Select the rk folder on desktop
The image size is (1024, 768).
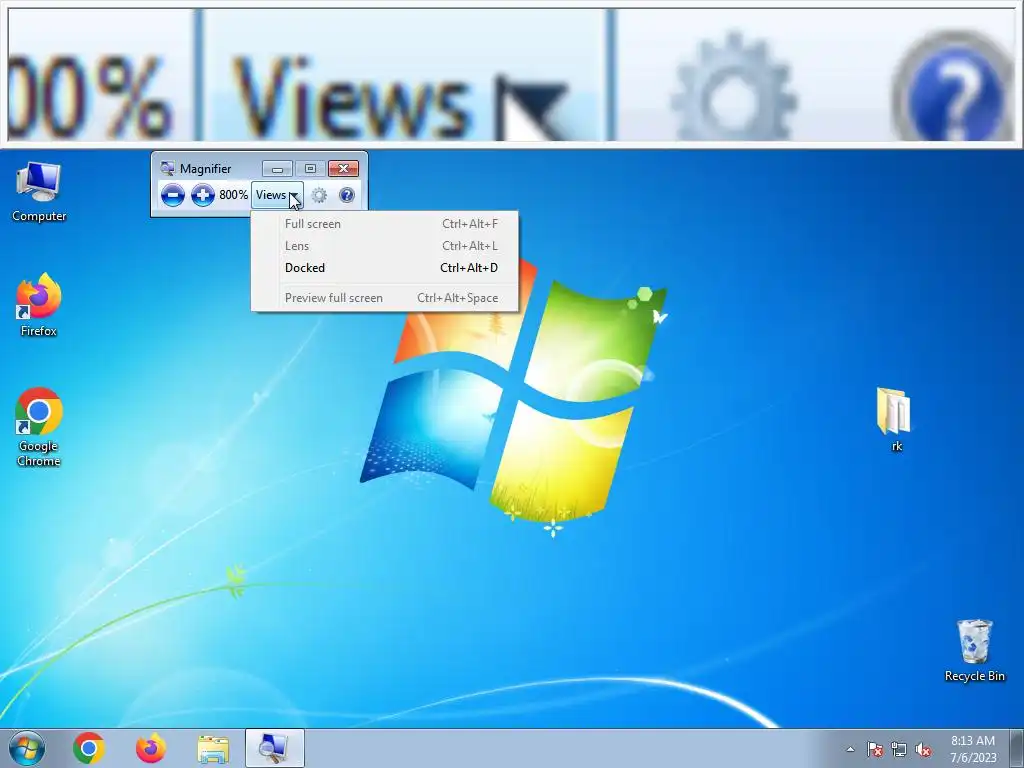(895, 420)
